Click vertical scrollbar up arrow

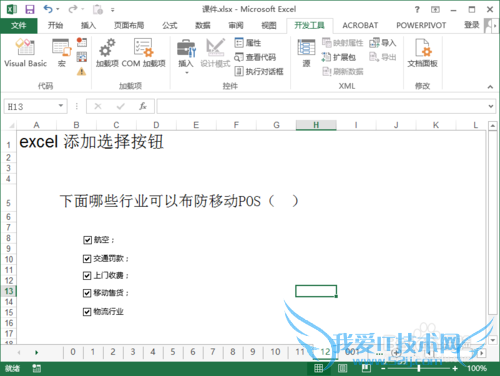493,126
